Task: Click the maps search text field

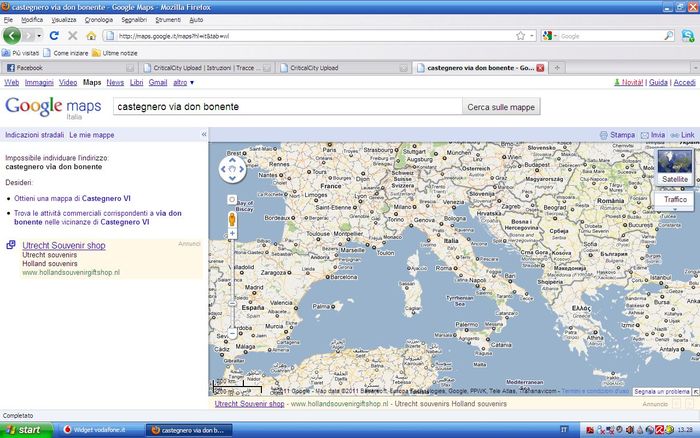Action: 288,107
